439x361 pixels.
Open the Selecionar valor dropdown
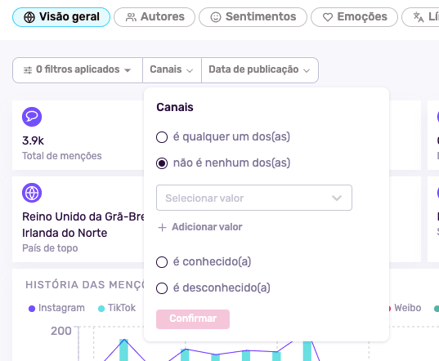coord(254,198)
